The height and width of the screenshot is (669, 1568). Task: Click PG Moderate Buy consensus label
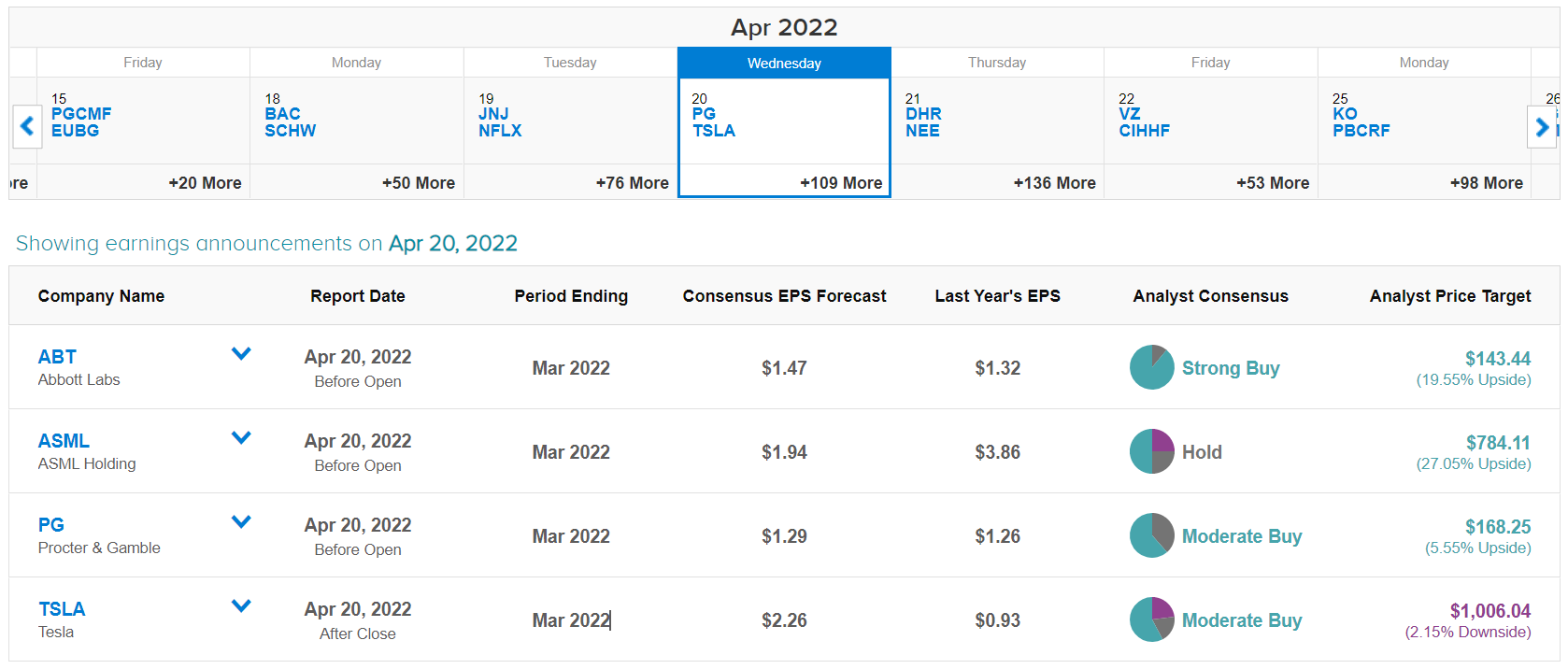point(1242,536)
